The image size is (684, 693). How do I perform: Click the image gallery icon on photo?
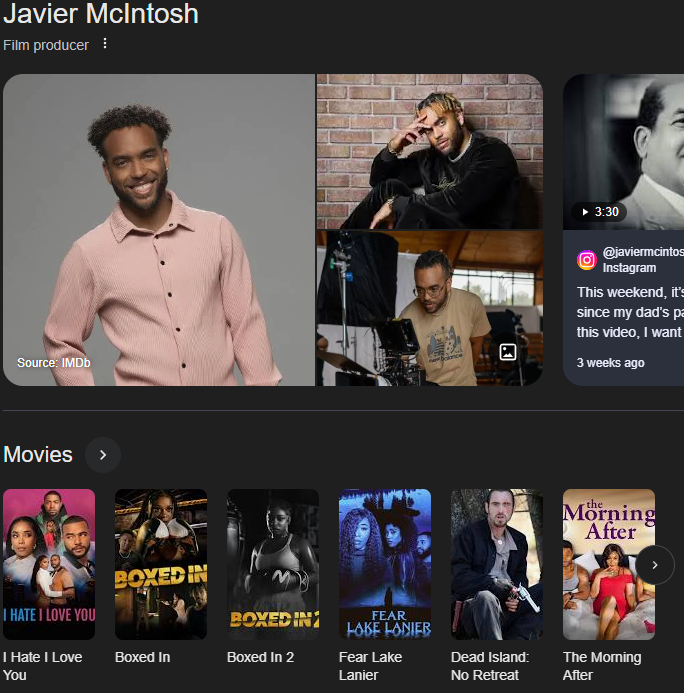coord(508,352)
